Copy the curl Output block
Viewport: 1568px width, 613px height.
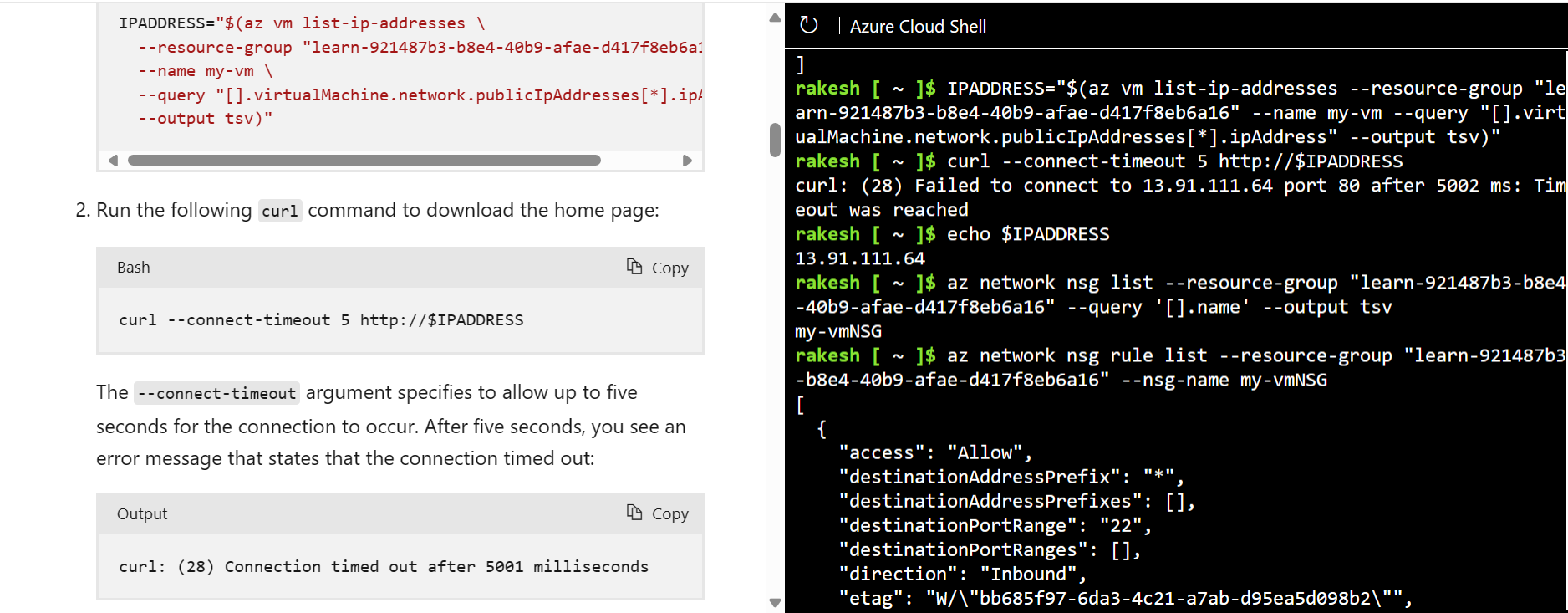658,513
